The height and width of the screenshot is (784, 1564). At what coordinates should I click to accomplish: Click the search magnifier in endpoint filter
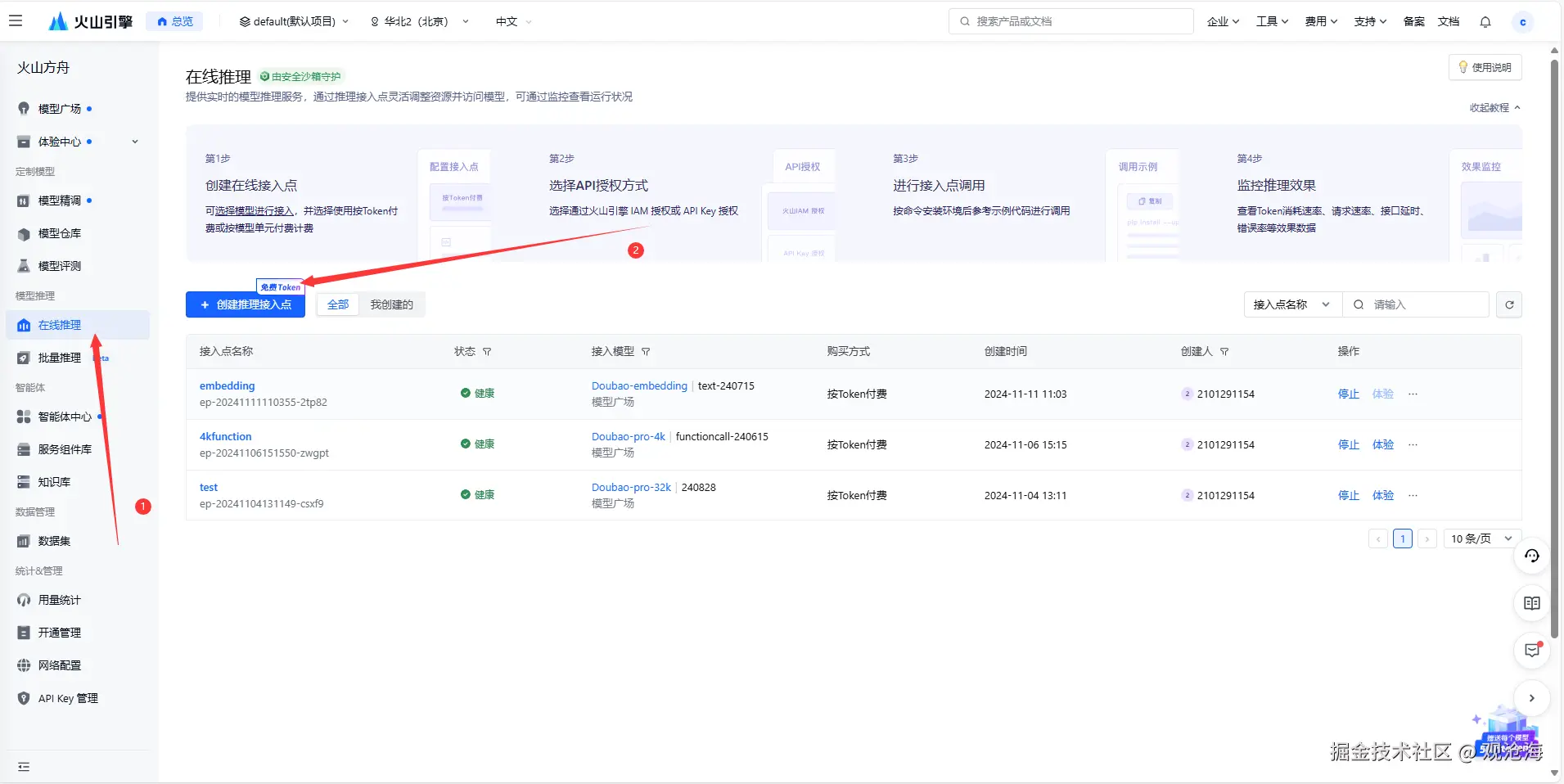click(x=1359, y=304)
